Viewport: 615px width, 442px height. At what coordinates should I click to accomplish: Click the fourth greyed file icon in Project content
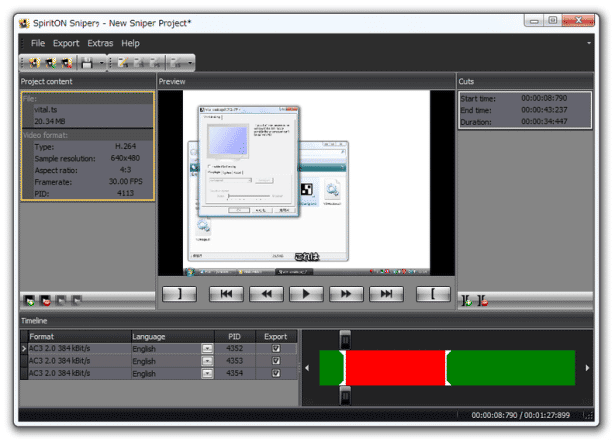pos(76,301)
